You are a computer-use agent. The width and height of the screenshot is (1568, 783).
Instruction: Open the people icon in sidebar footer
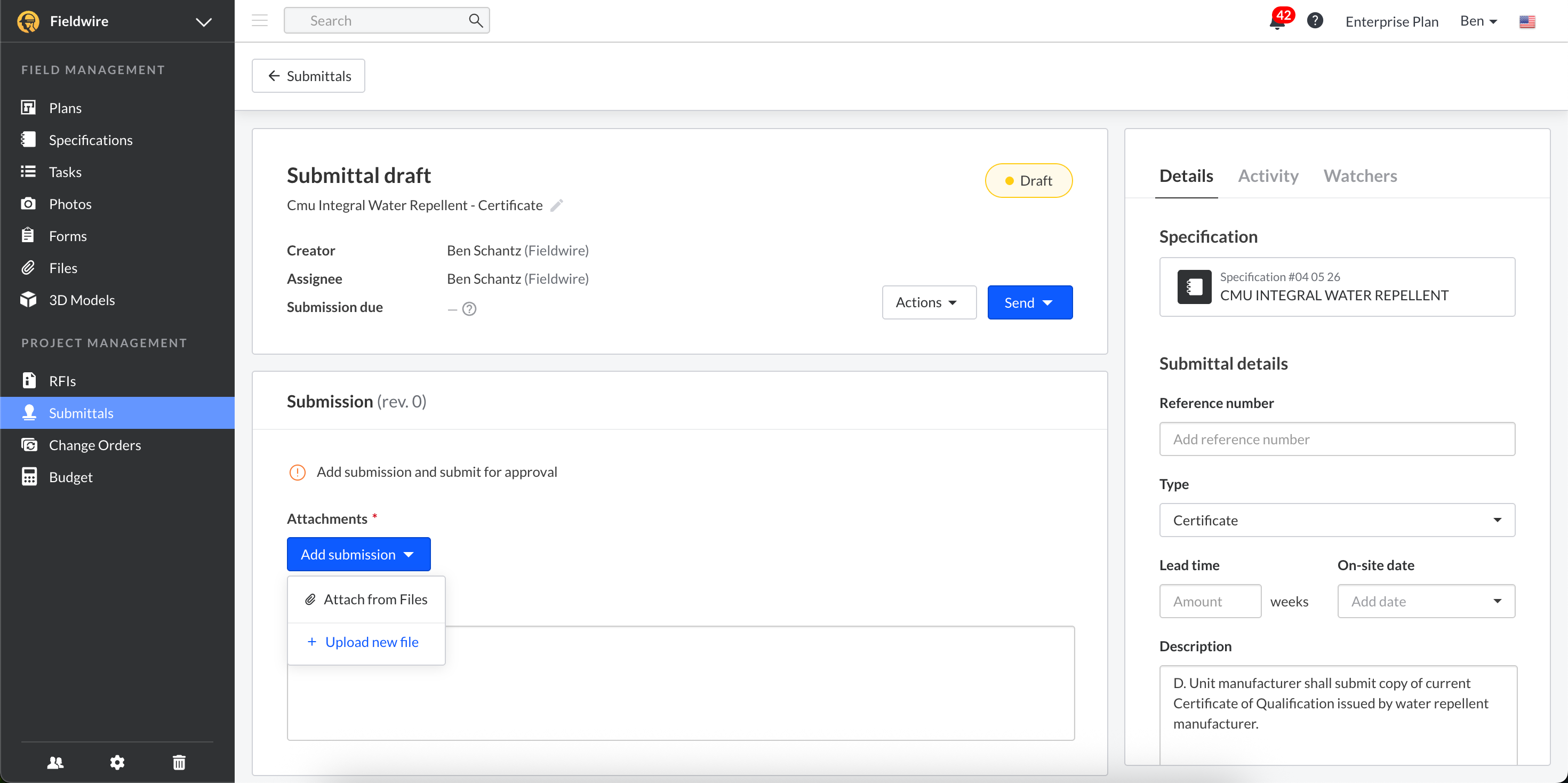click(55, 762)
